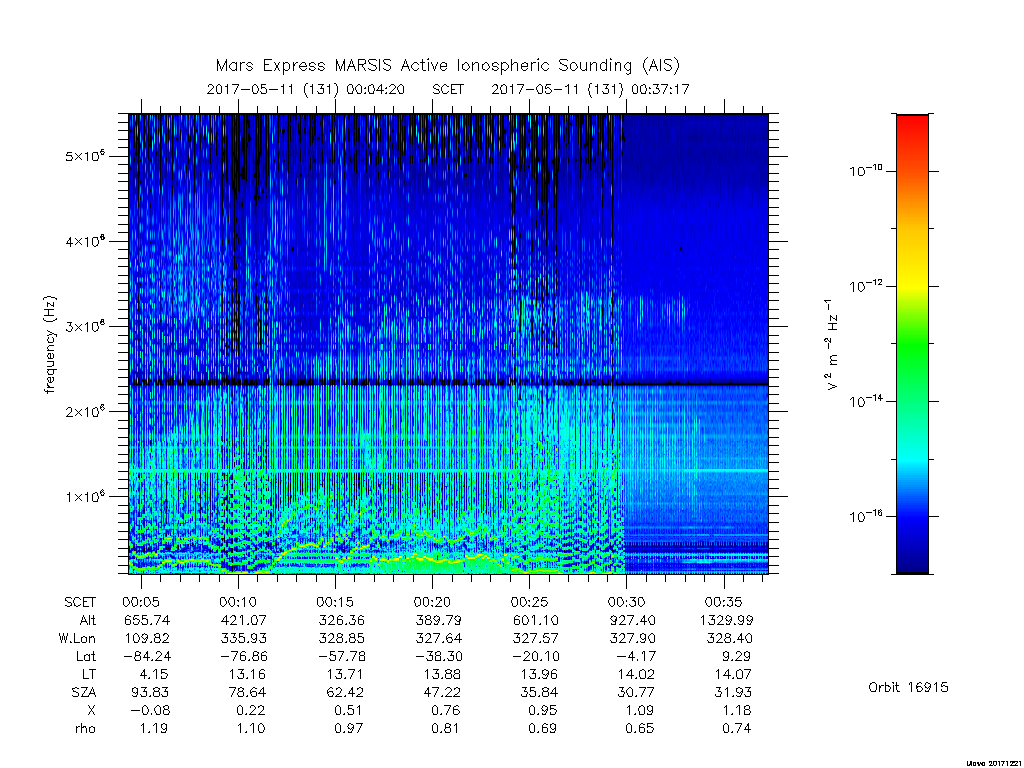Click the 10^-16 color bar tick label
Viewport: 1024px width, 768px height.
click(865, 516)
